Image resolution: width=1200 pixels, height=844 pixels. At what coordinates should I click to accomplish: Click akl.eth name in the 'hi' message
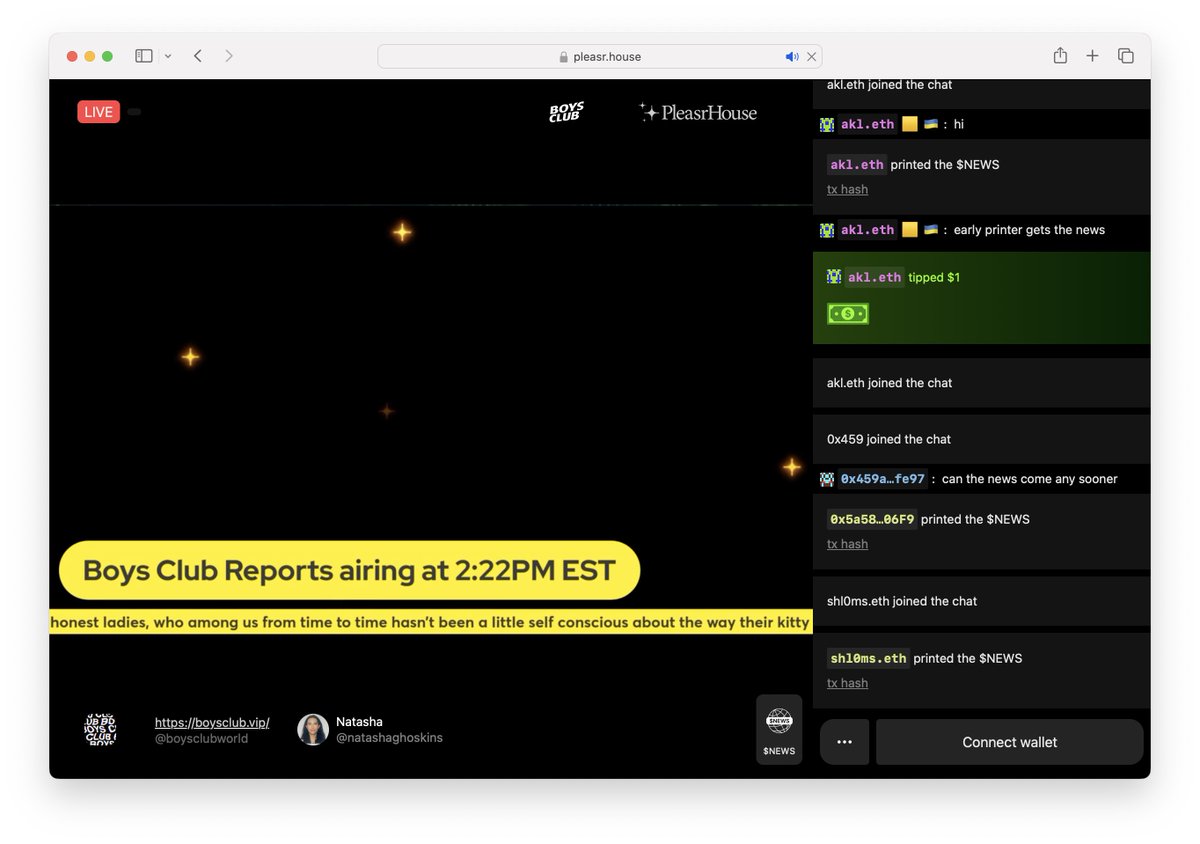[867, 124]
